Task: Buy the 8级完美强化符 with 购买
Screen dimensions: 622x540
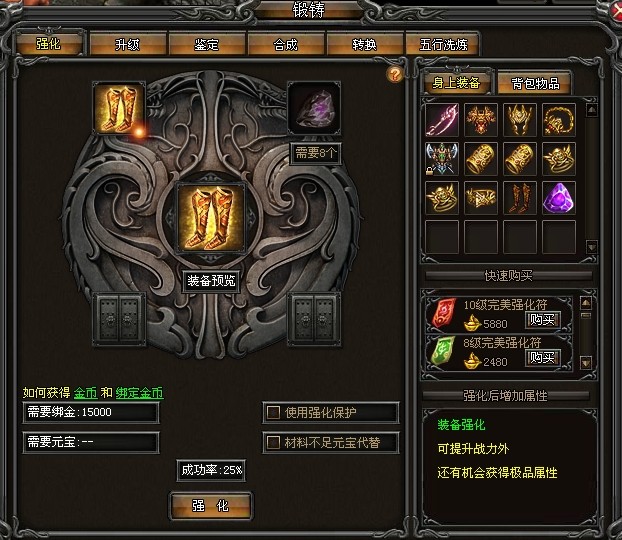Action: coord(542,358)
